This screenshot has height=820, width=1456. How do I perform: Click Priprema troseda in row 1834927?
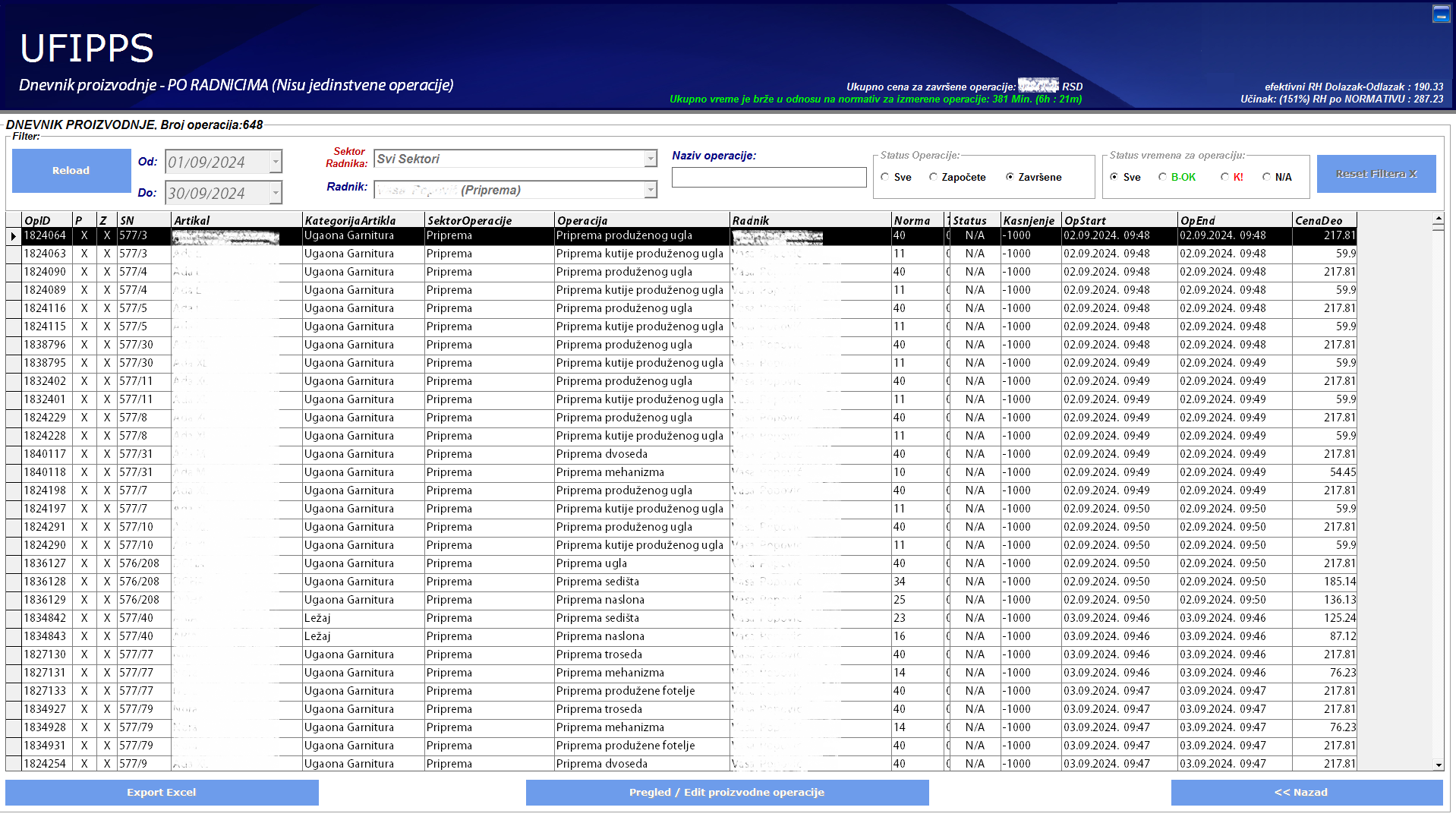click(x=641, y=709)
